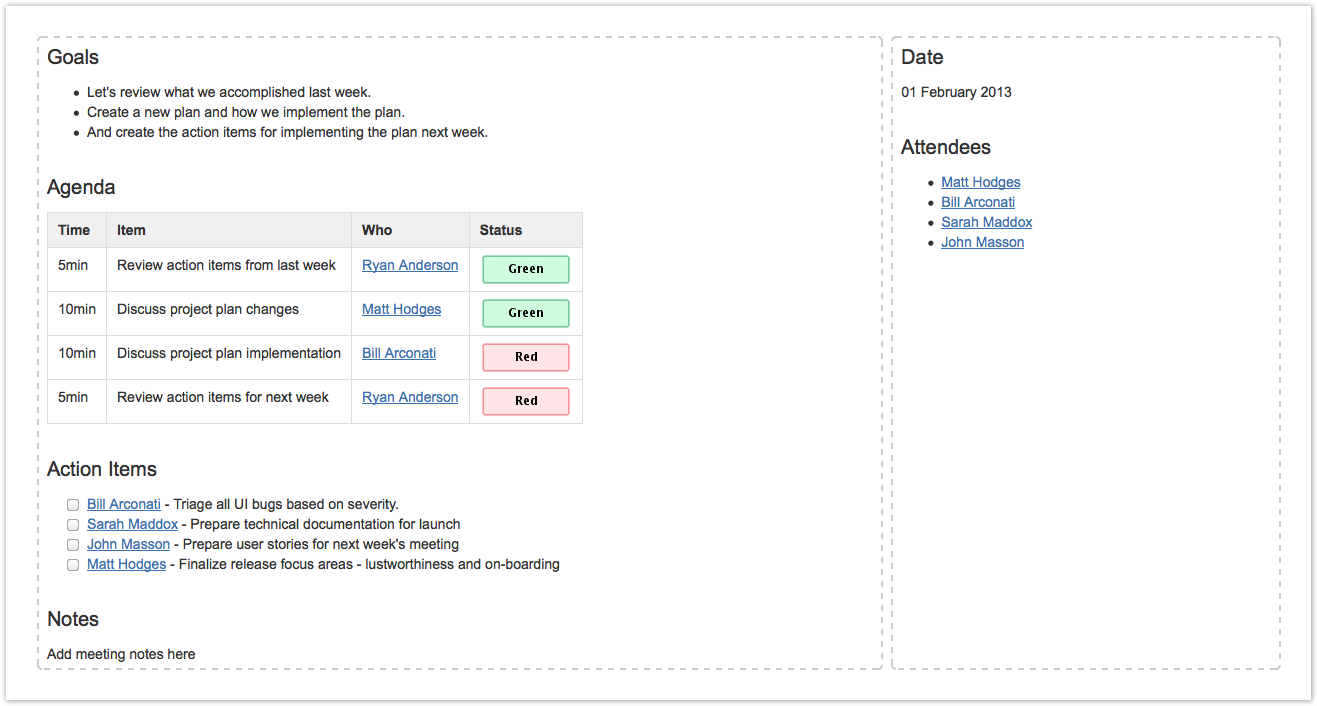Tick the Sarah Maddox technical documentation checkbox
1317x706 pixels.
(73, 525)
